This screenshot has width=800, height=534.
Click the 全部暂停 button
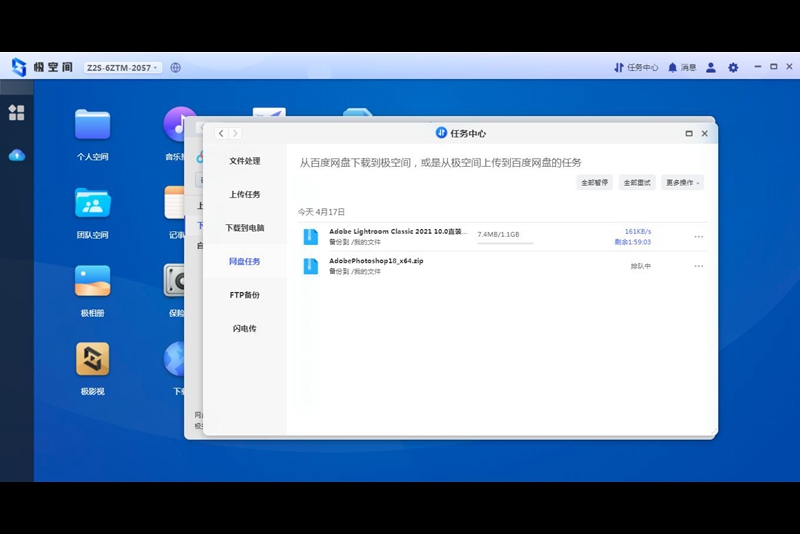pos(594,183)
